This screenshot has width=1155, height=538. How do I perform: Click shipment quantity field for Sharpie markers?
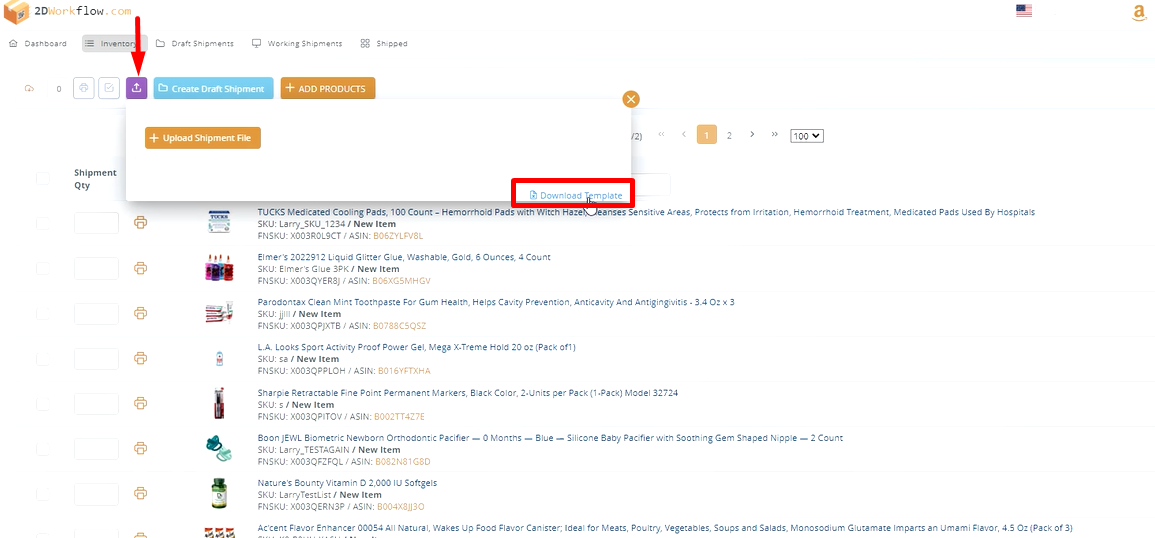point(96,404)
